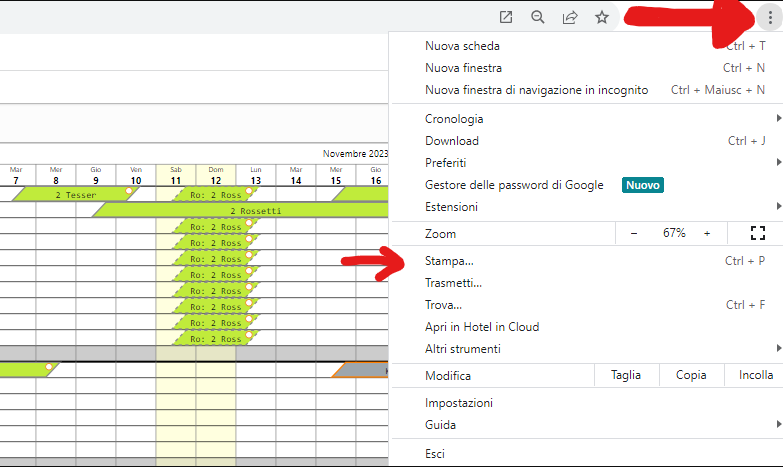The image size is (783, 467).
Task: Open Gestore delle password di Google
Action: [x=514, y=185]
